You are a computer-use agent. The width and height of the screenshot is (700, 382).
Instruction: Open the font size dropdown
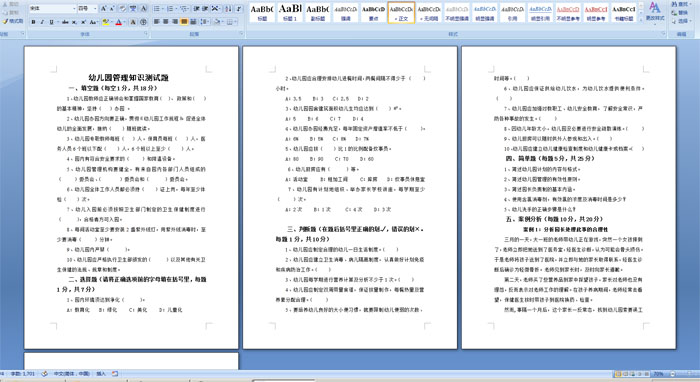click(88, 8)
